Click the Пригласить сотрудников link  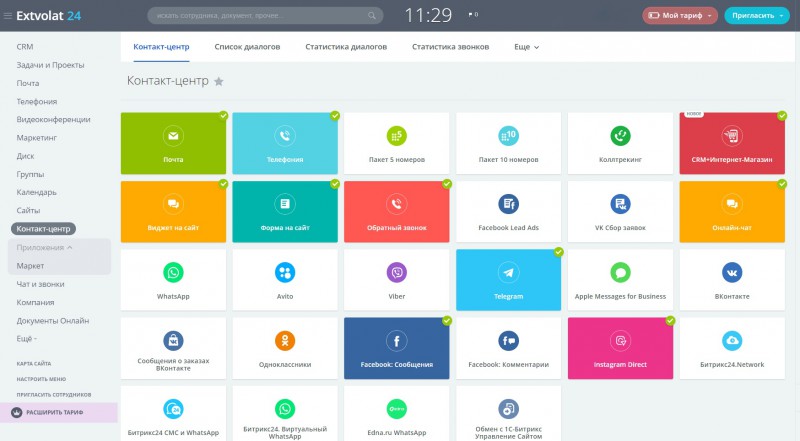pyautogui.click(x=54, y=395)
